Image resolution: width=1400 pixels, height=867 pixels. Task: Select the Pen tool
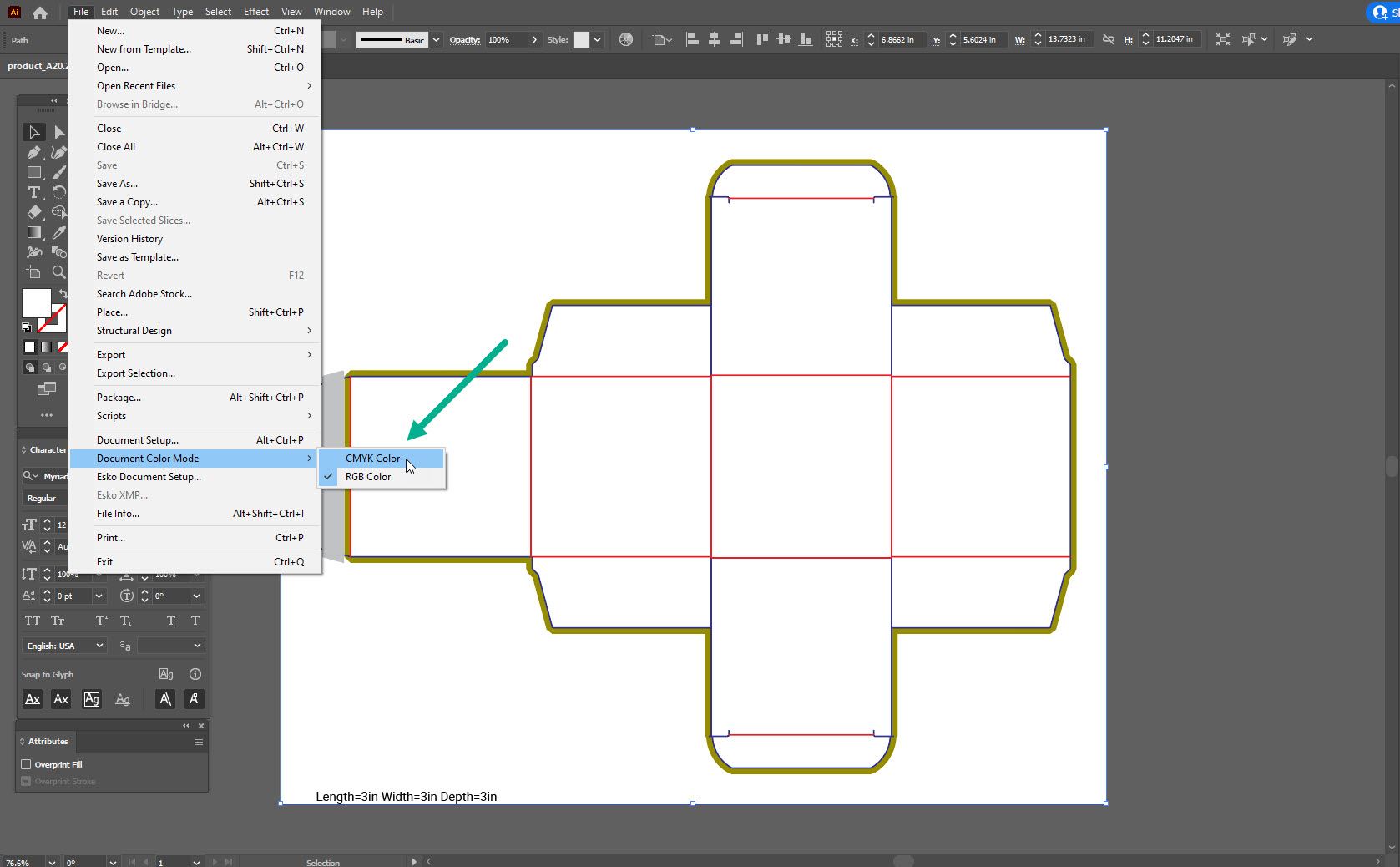[33, 153]
